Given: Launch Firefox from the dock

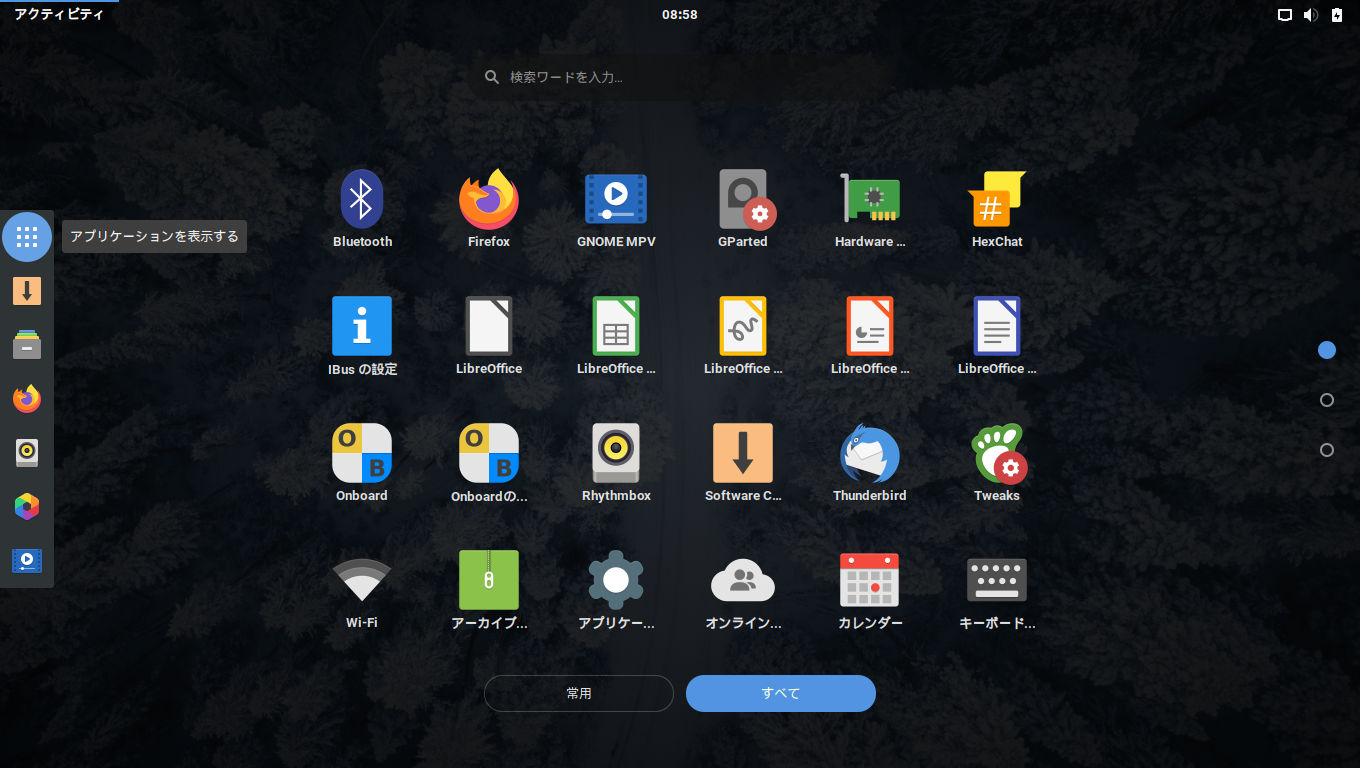Looking at the screenshot, I should 27,399.
